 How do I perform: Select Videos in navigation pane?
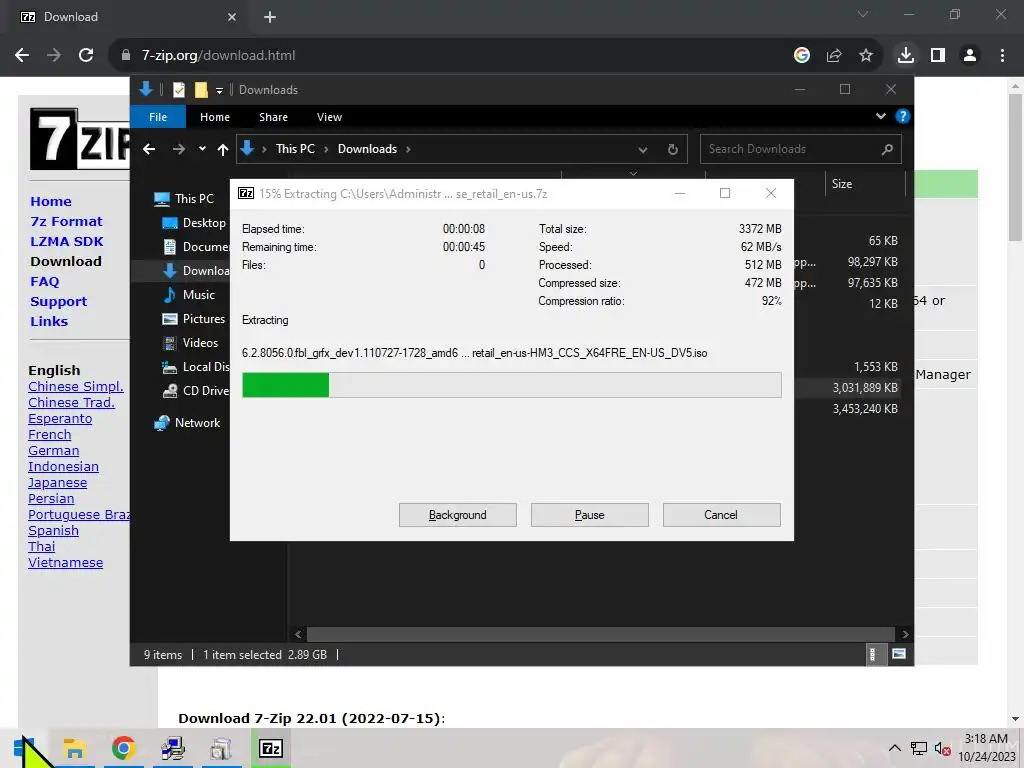[x=191, y=342]
